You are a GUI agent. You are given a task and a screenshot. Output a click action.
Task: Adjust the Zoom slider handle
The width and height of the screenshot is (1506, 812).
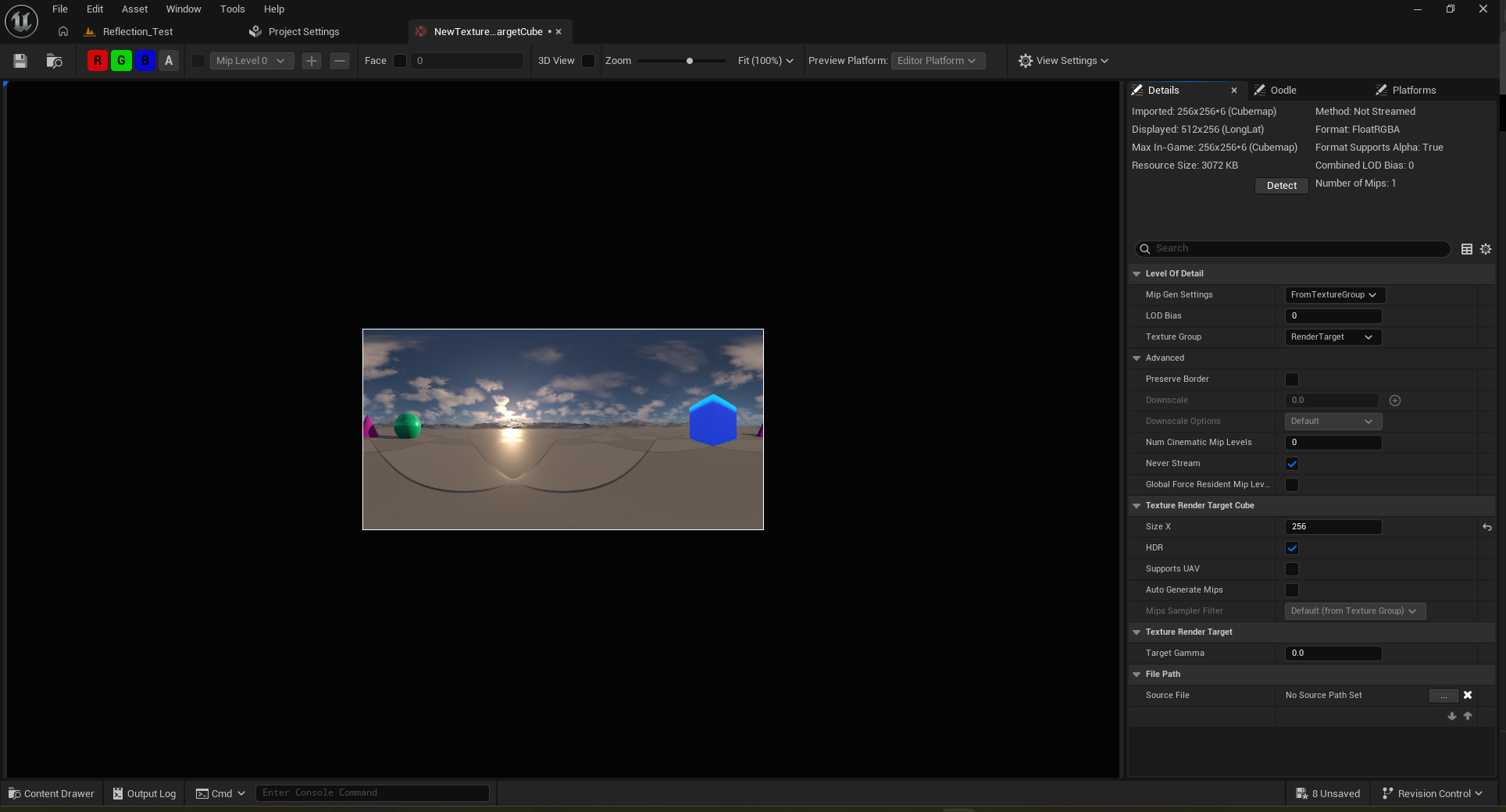[x=690, y=61]
